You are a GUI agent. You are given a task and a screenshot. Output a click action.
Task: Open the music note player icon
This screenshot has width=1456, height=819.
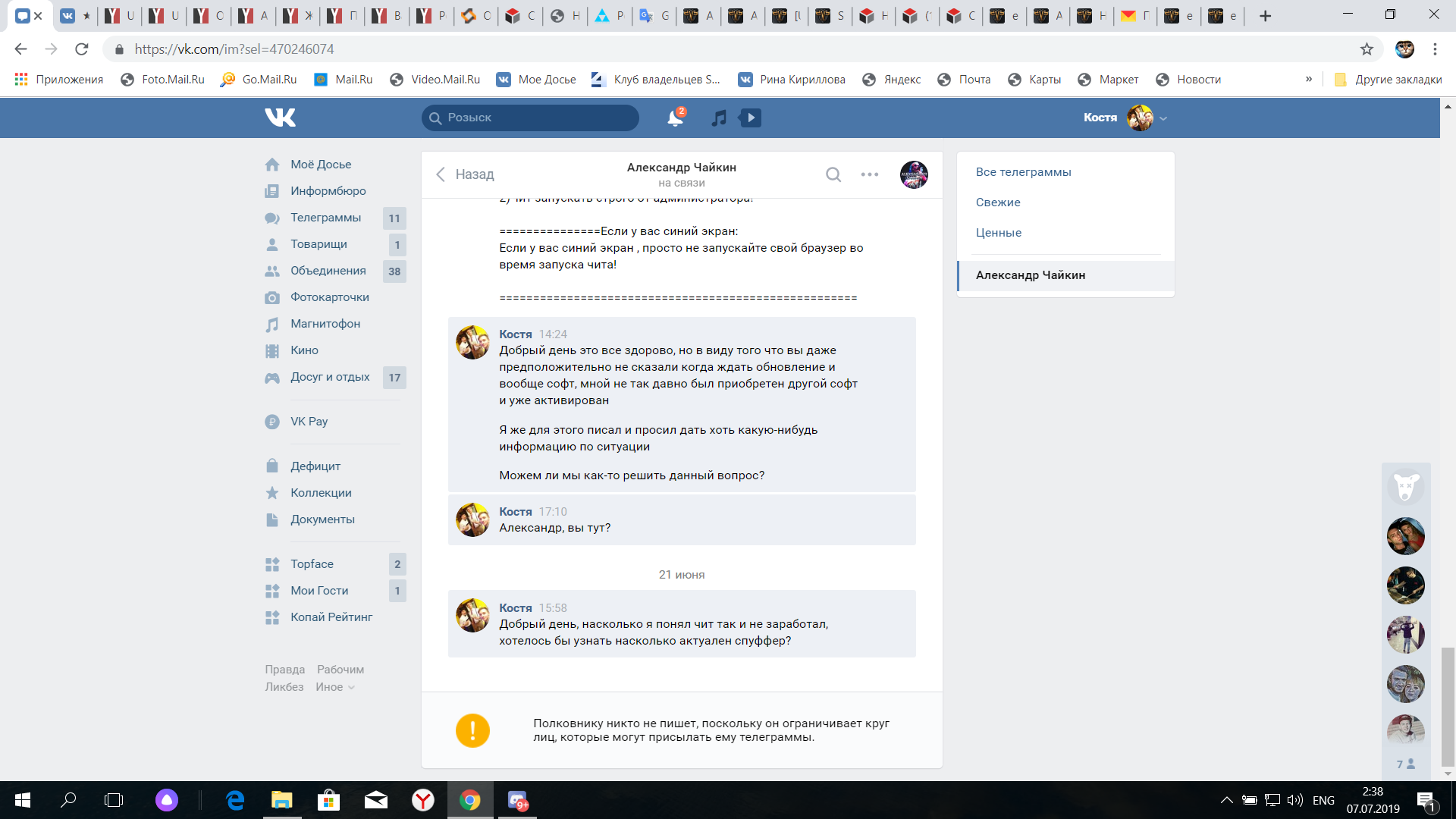(x=719, y=118)
